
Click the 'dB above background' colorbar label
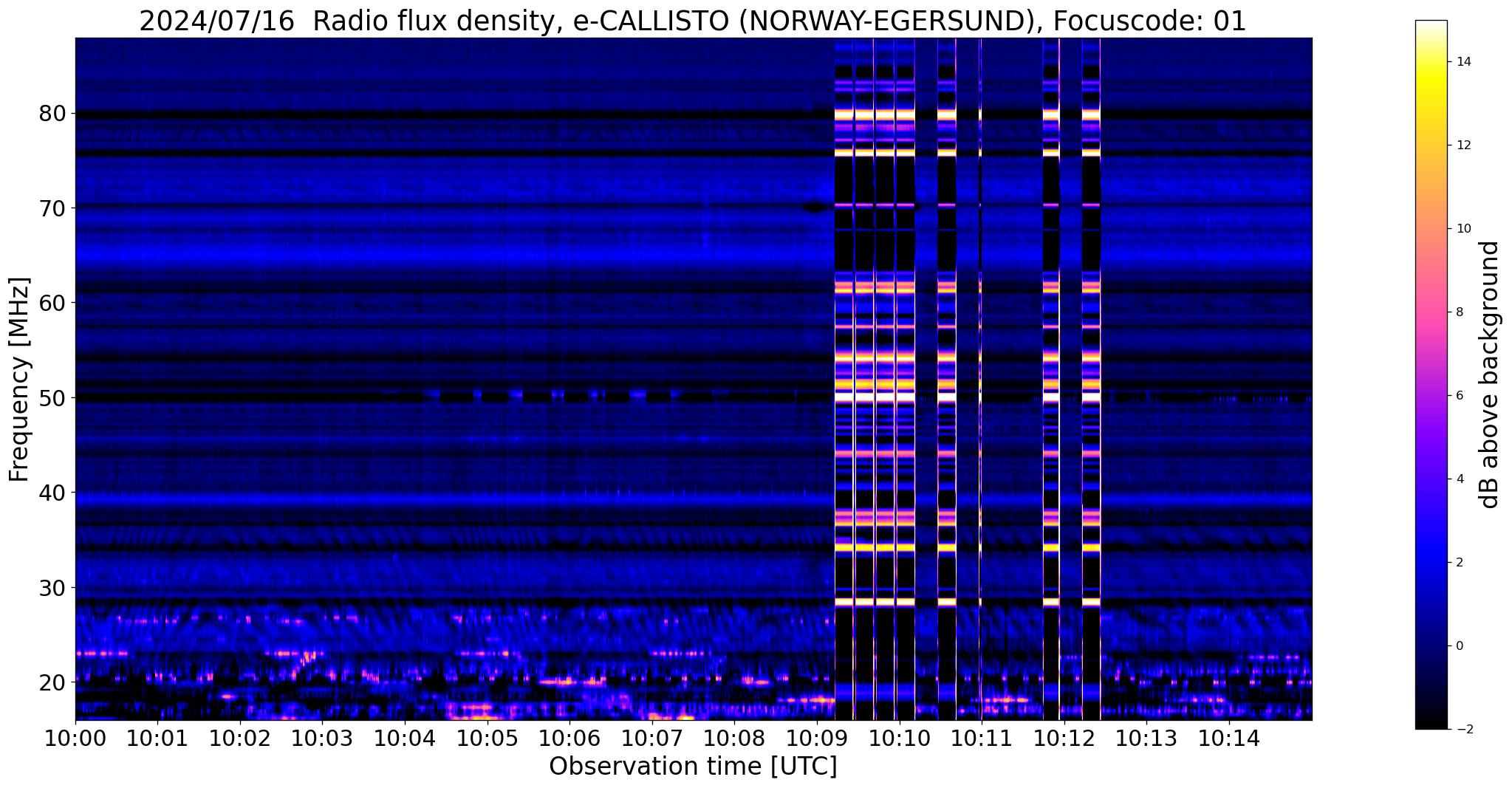pyautogui.click(x=1490, y=374)
